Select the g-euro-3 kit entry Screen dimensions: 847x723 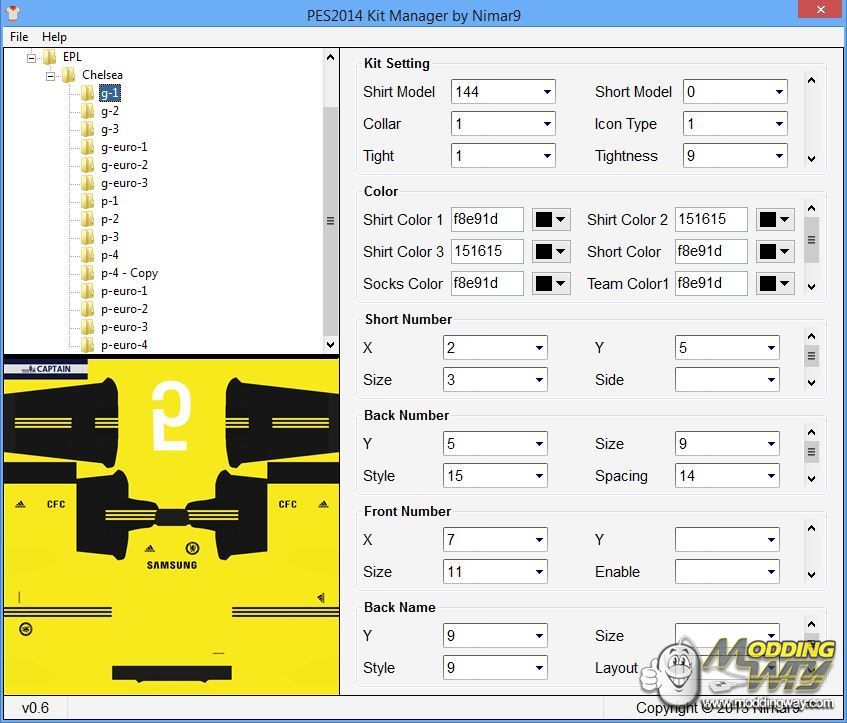coord(124,183)
